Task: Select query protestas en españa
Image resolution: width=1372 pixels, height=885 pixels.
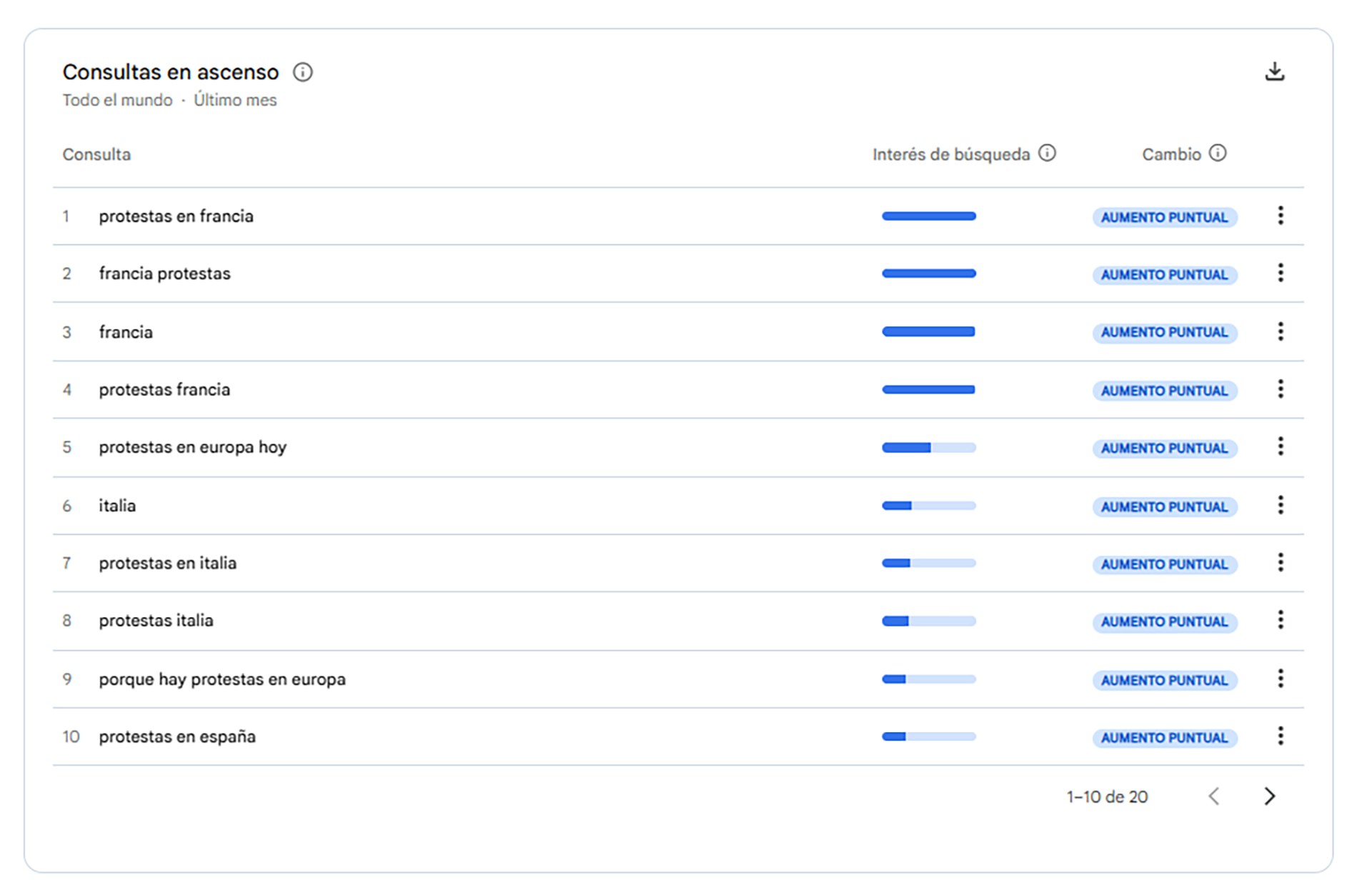Action: pos(177,737)
